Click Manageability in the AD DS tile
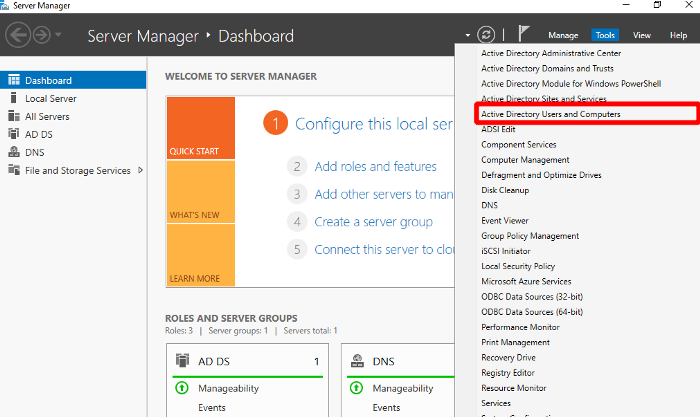 229,388
